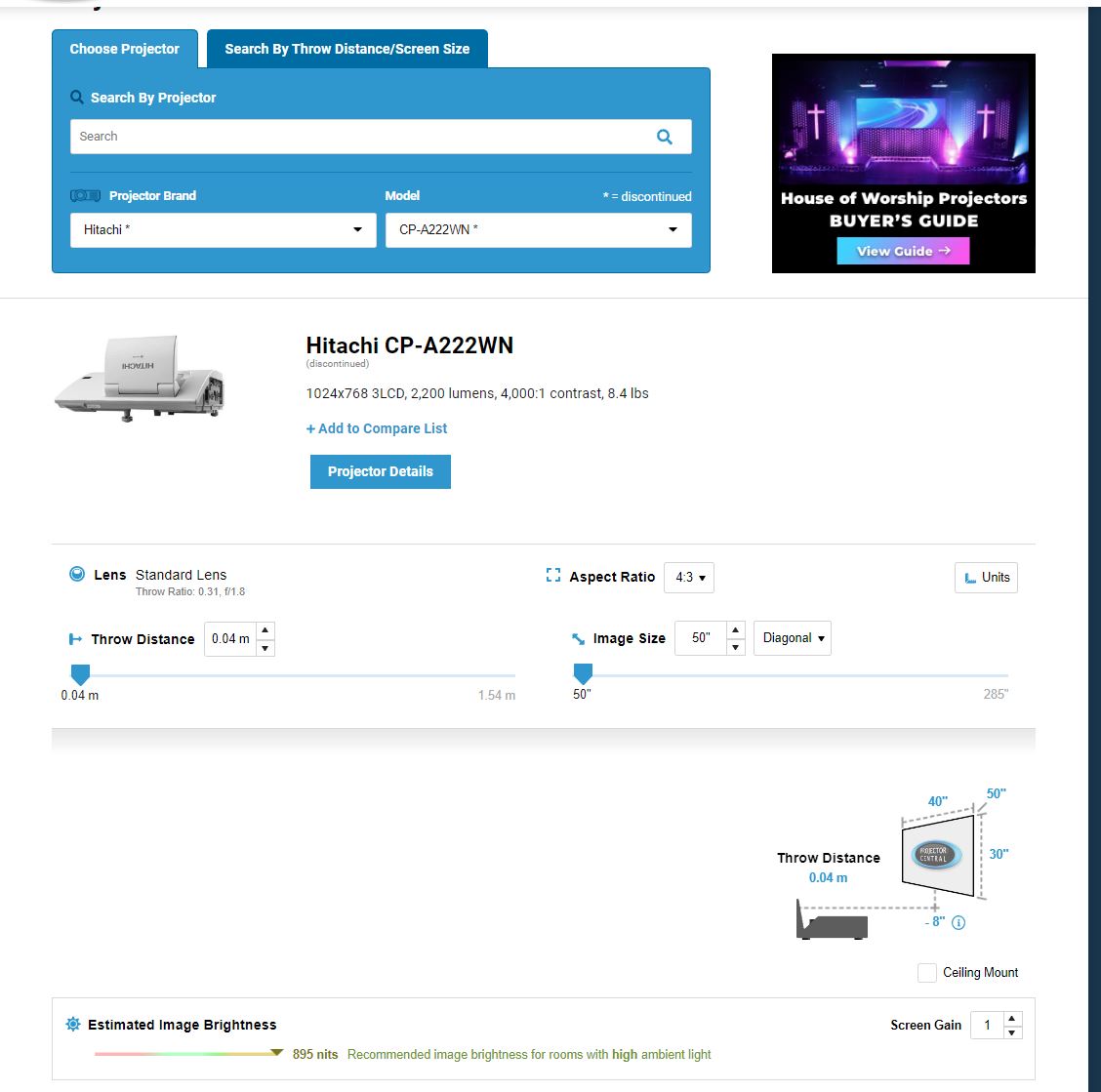Click the 40" width label in diagram
The image size is (1101, 1092).
coord(937,801)
